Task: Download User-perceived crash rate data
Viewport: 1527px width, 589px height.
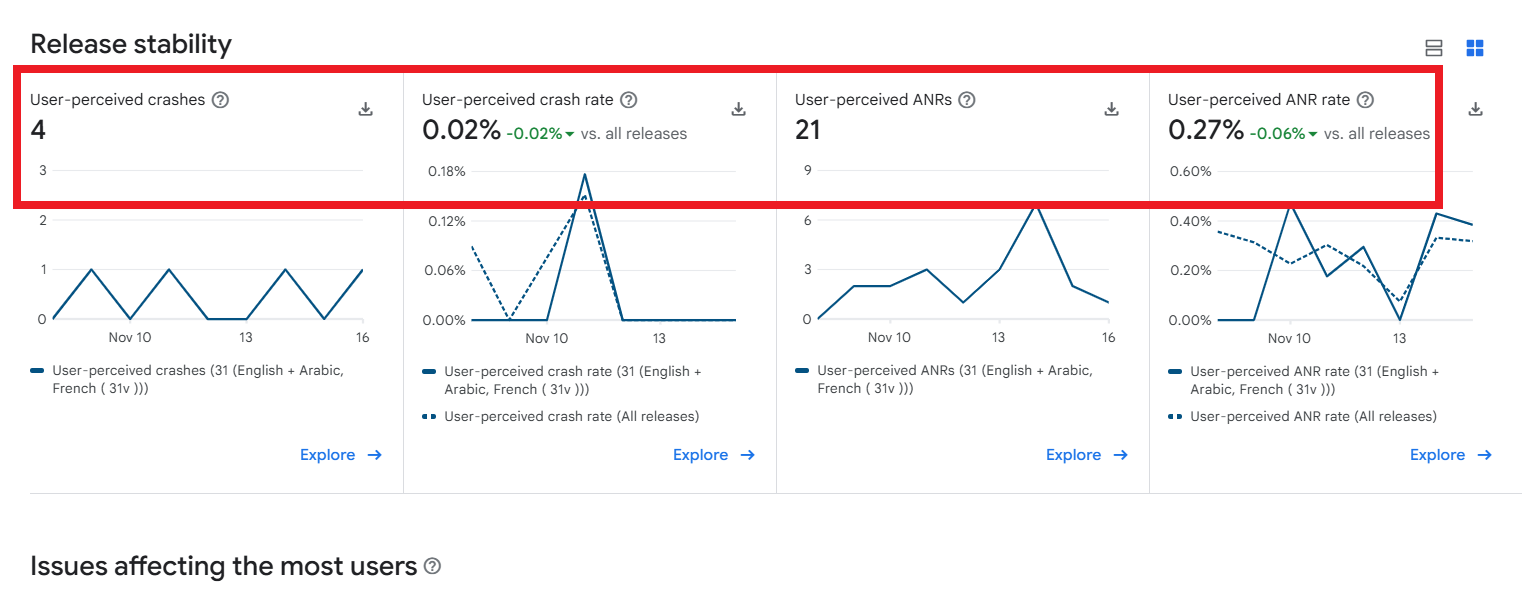Action: coord(739,109)
